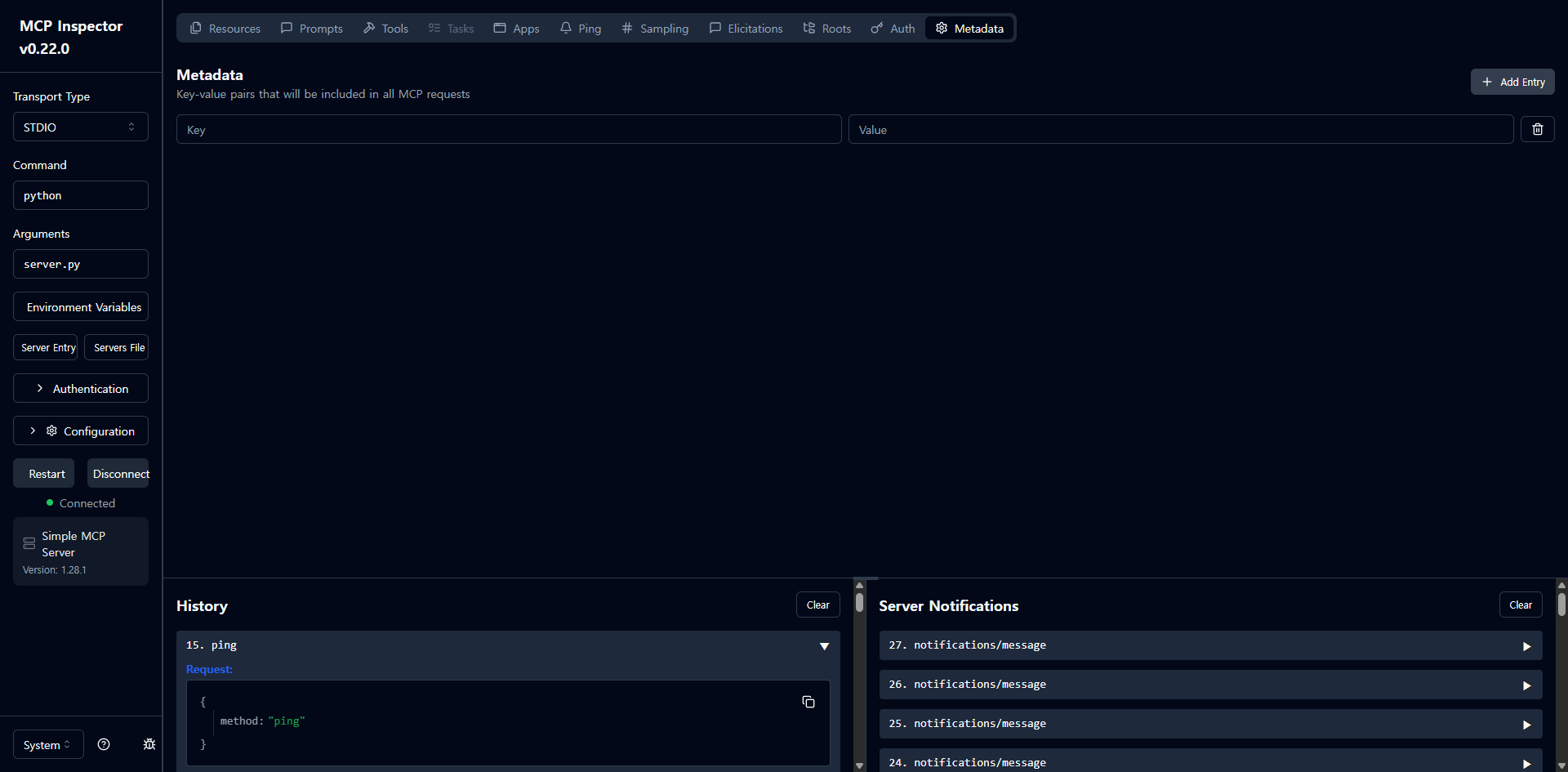
Task: Expand the Authentication section
Action: 80,388
